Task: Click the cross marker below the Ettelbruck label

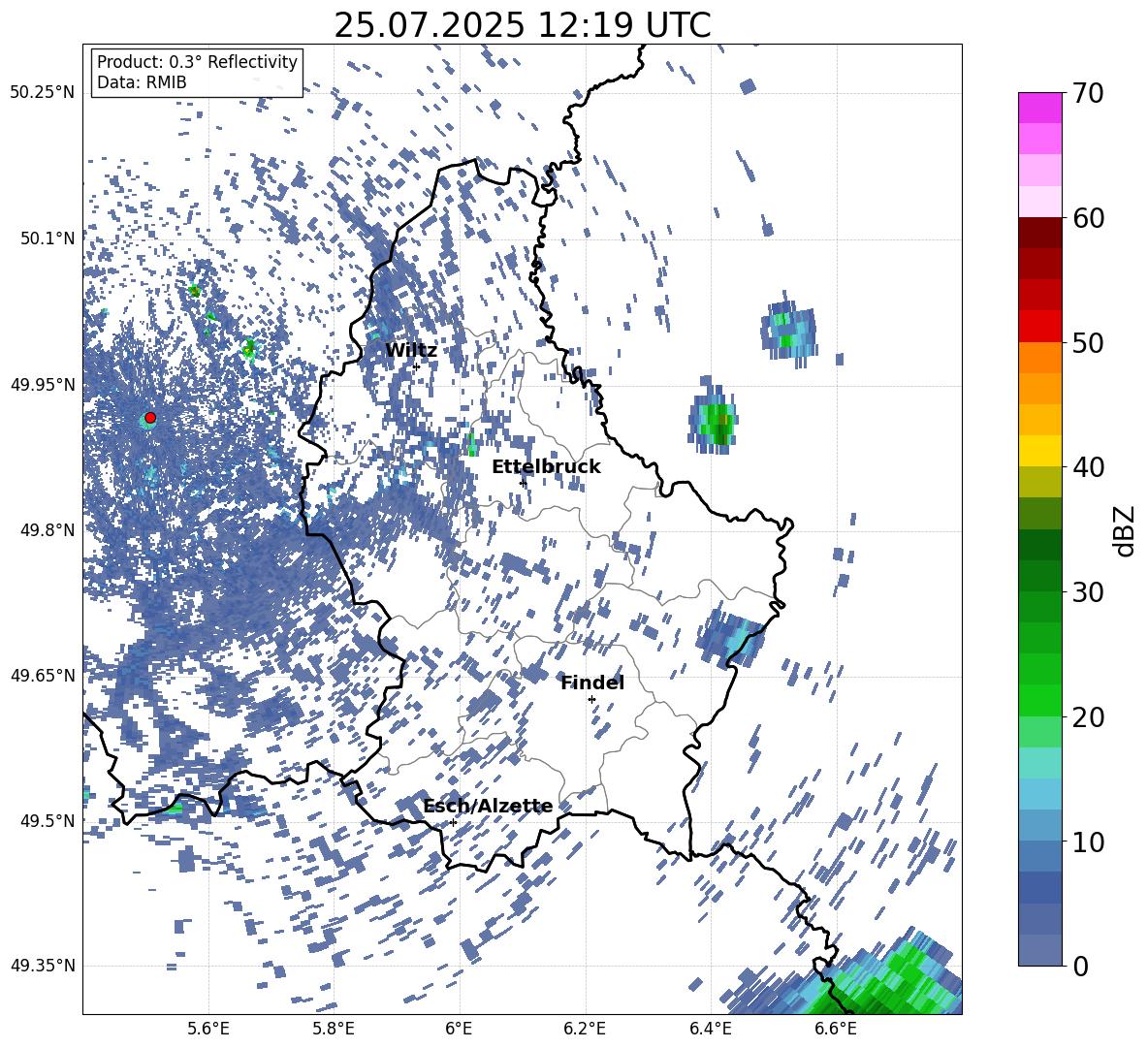Action: pos(522,483)
